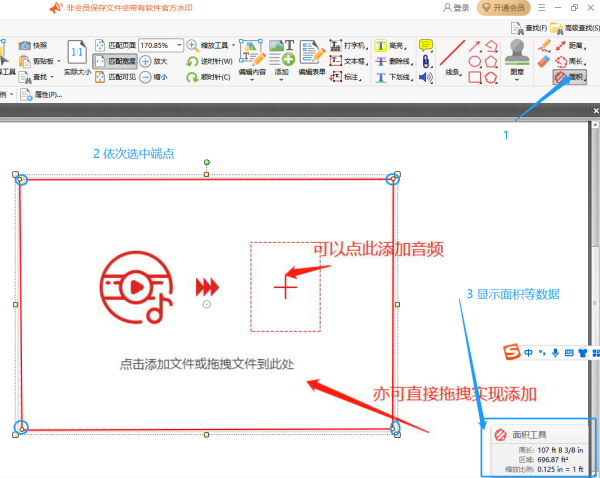Screen dimensions: 600x478
Task: Expand the Edit Content (编辑内容) dropdown arrow
Action: click(x=252, y=80)
